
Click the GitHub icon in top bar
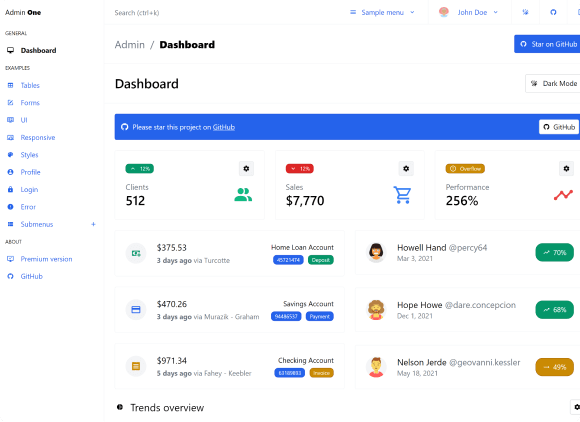pos(553,13)
